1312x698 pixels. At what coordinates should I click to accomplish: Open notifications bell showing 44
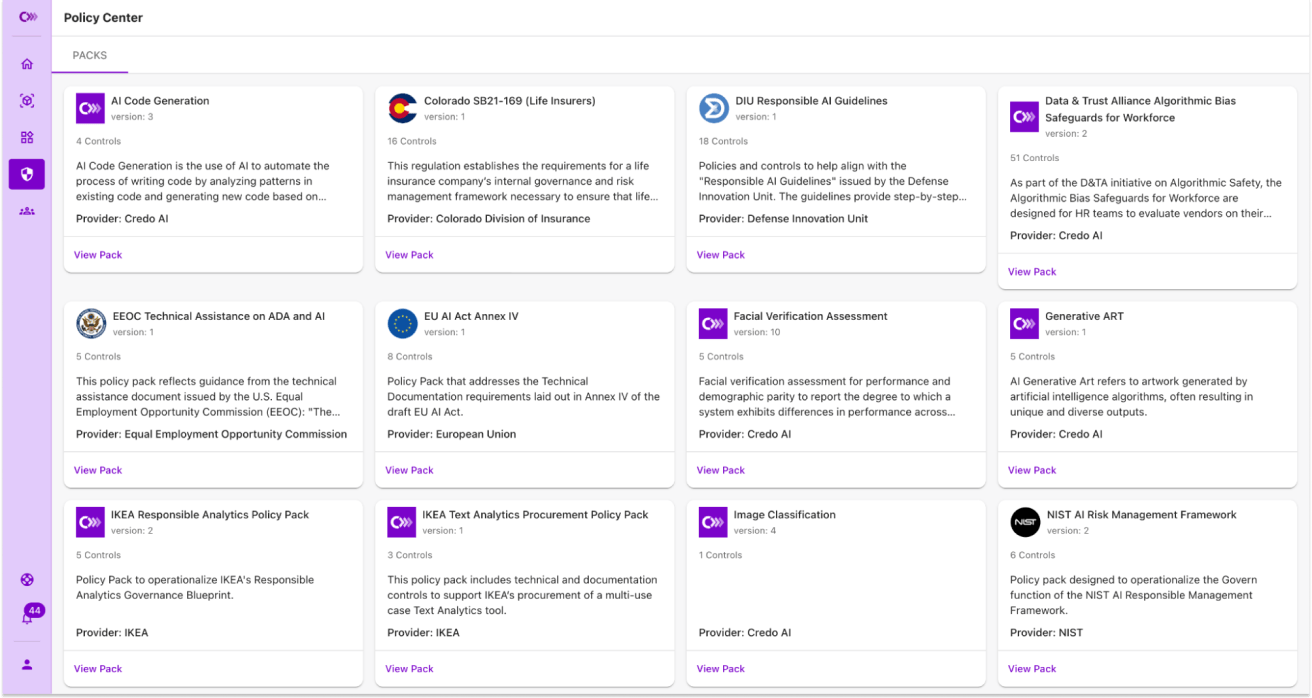(28, 617)
